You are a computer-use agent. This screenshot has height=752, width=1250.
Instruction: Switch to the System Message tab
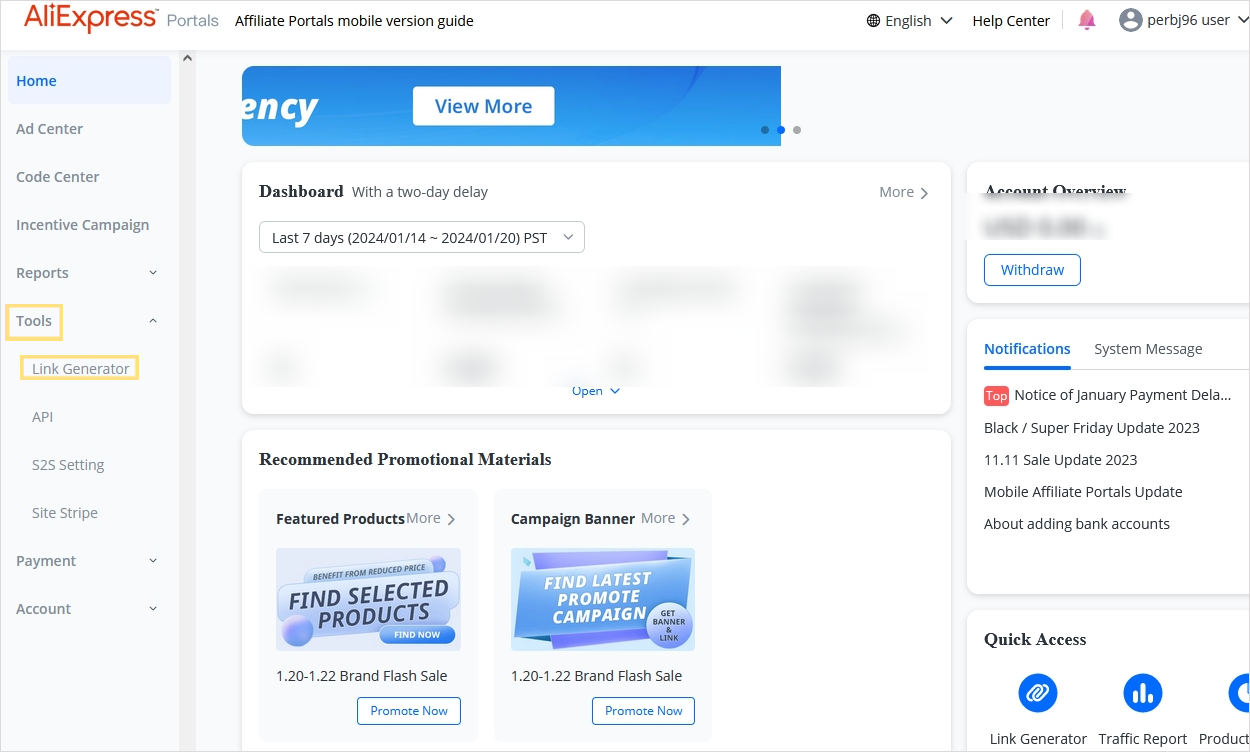point(1148,349)
